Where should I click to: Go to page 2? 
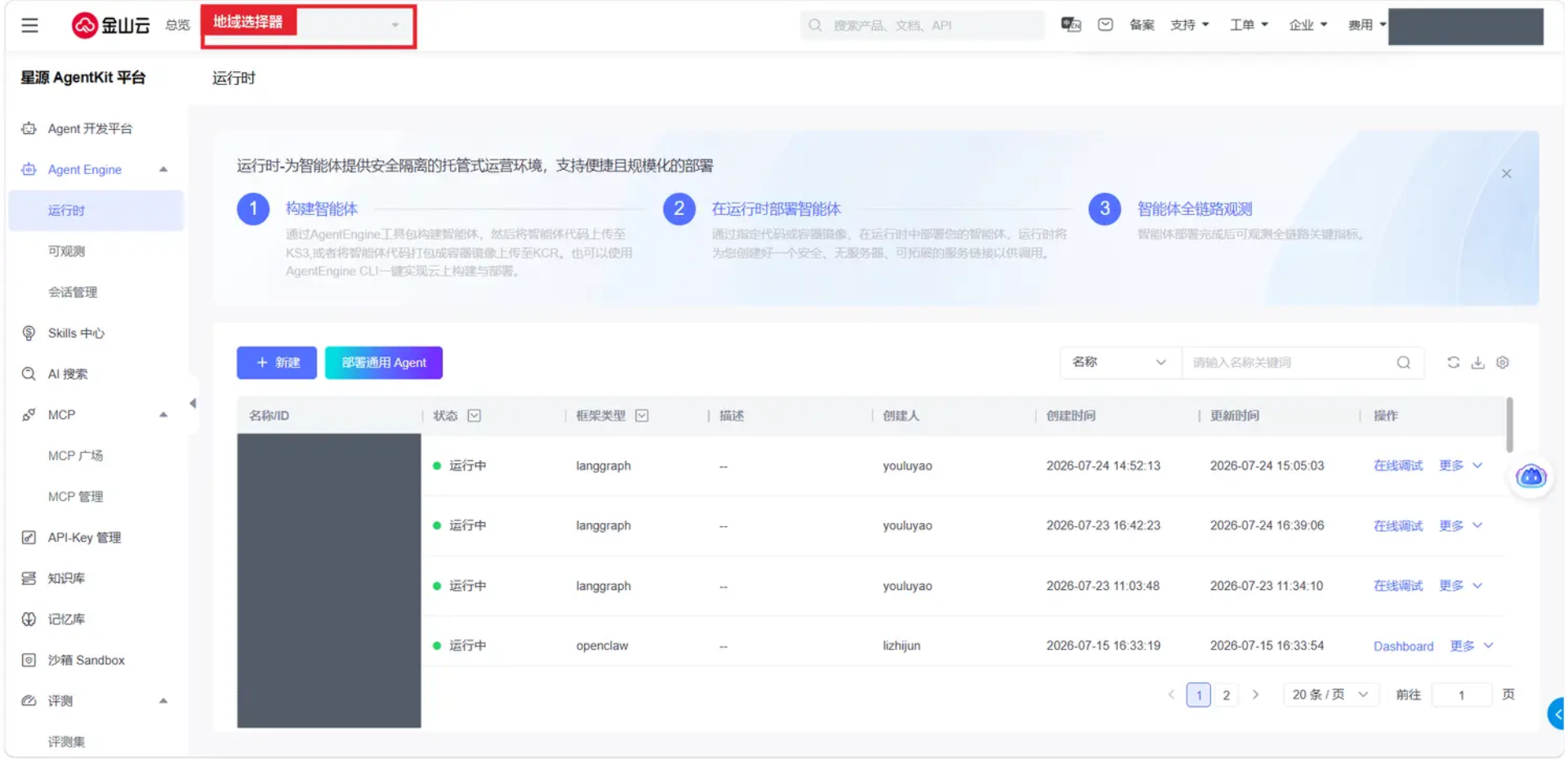1226,695
